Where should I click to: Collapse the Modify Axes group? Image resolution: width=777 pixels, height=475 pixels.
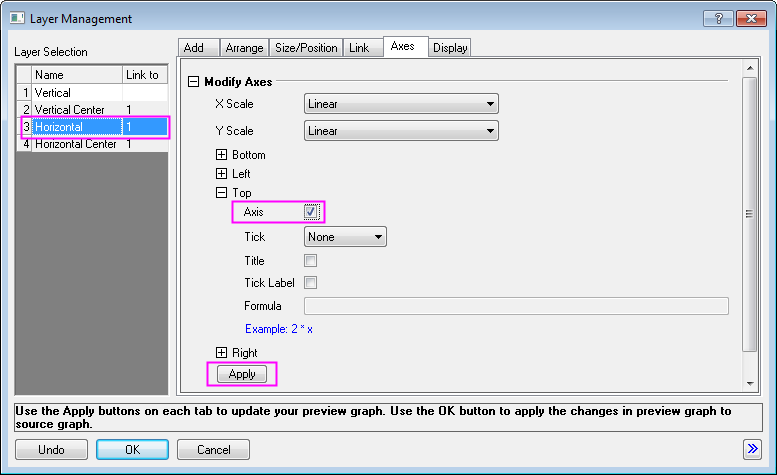click(194, 82)
